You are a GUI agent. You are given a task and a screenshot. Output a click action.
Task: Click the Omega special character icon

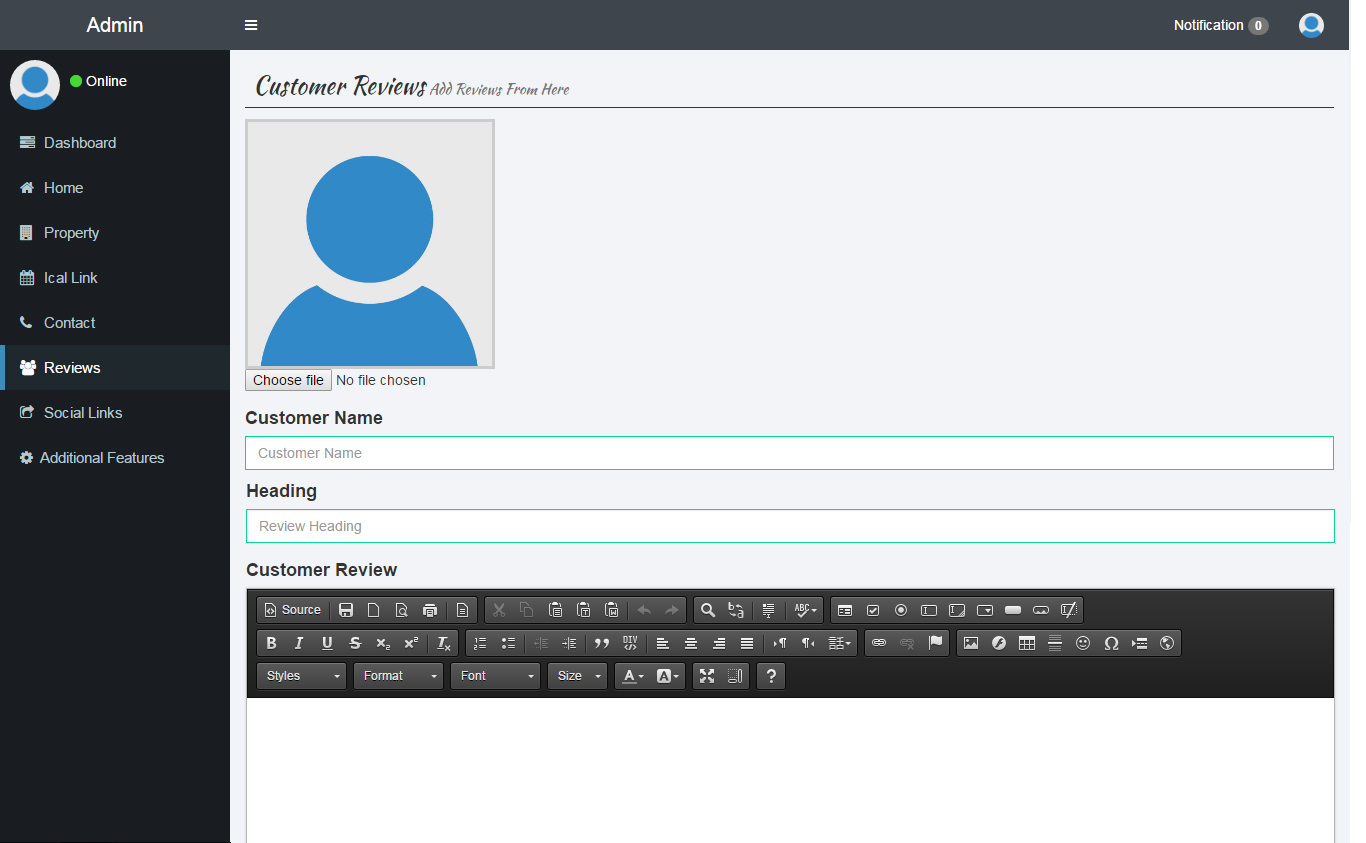1111,643
